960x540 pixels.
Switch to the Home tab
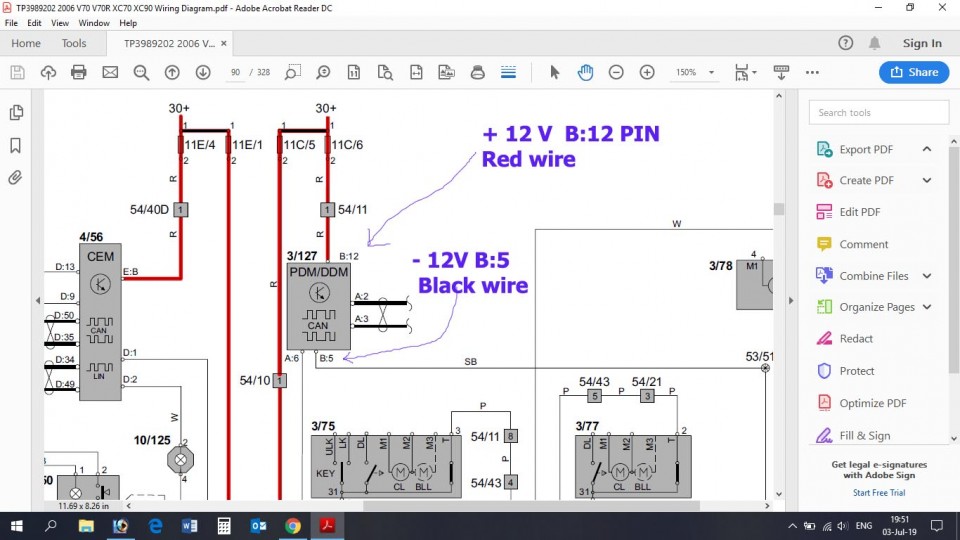coord(26,43)
